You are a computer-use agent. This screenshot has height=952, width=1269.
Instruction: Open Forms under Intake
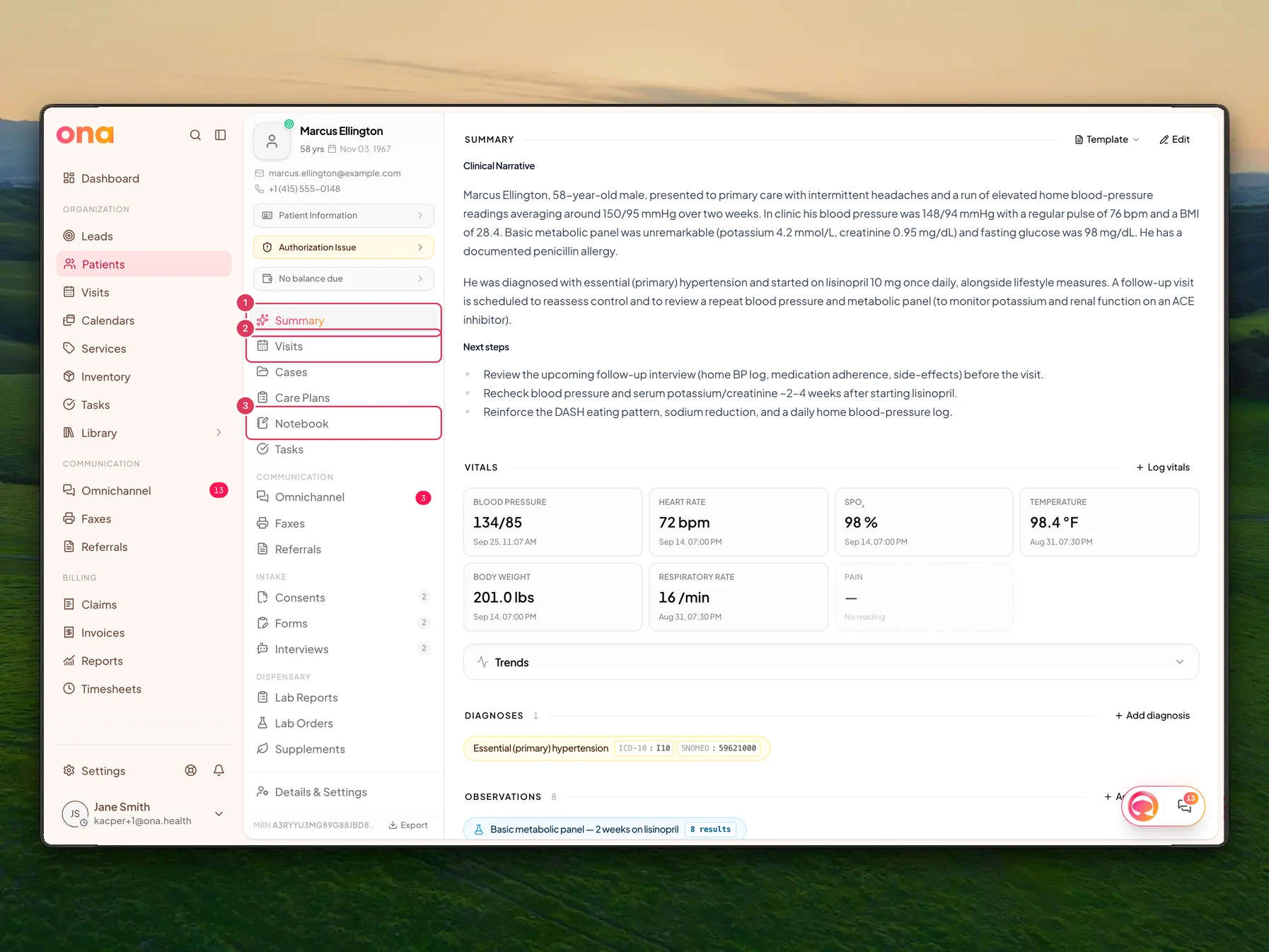(x=344, y=623)
